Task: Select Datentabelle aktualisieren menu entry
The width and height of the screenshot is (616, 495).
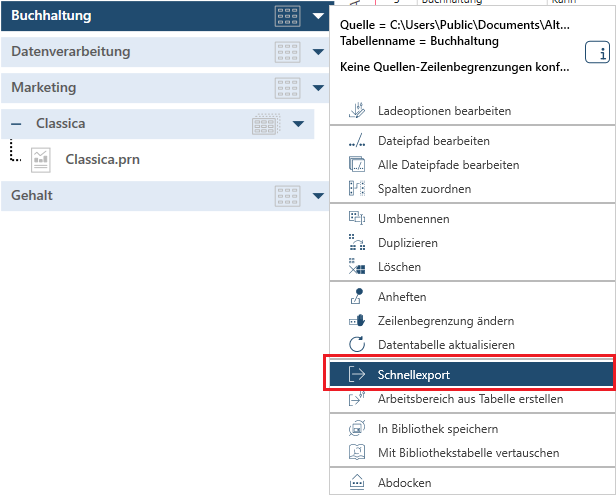Action: coord(446,345)
